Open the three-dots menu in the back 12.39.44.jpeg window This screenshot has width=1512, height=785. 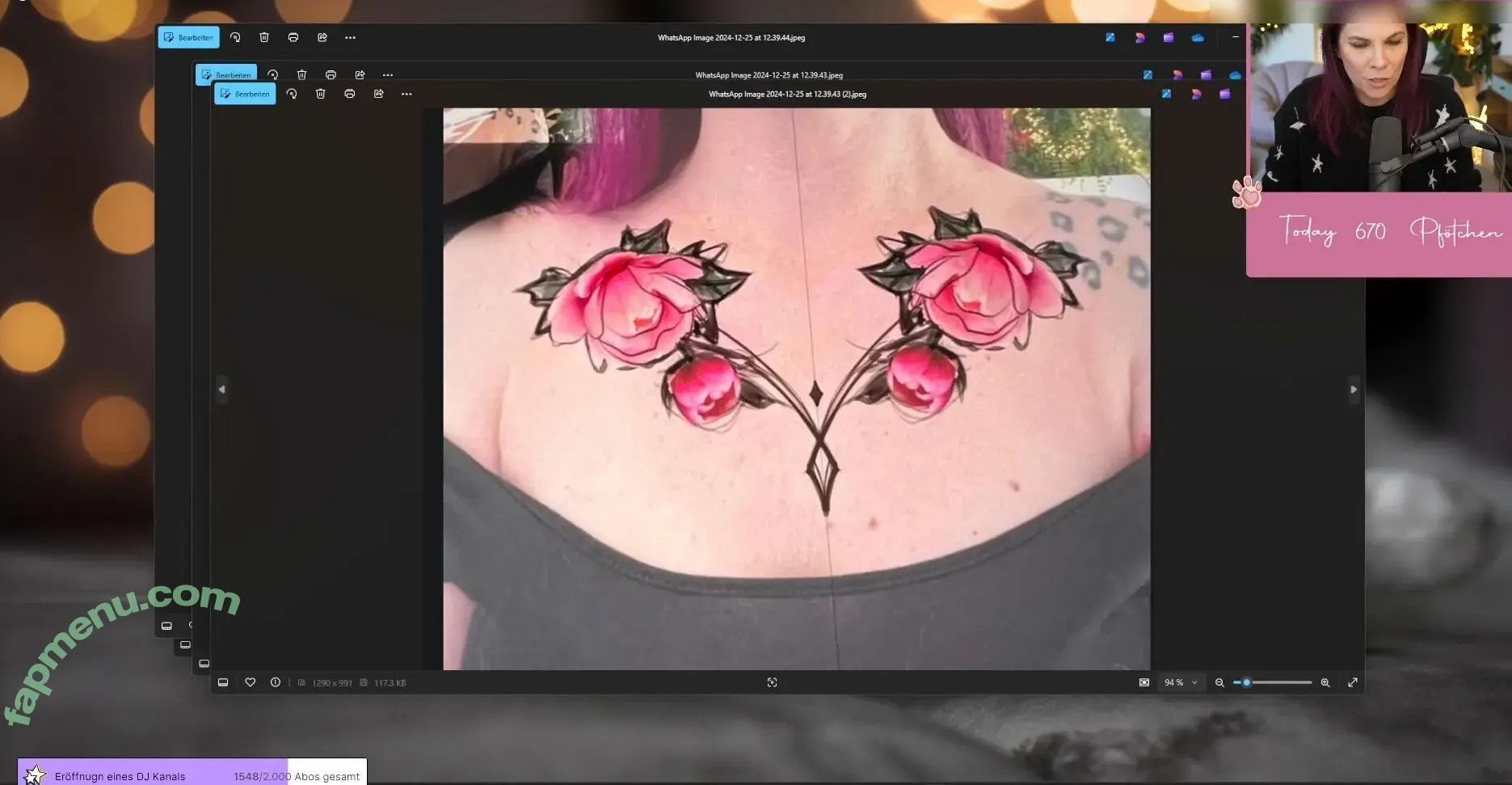click(350, 37)
